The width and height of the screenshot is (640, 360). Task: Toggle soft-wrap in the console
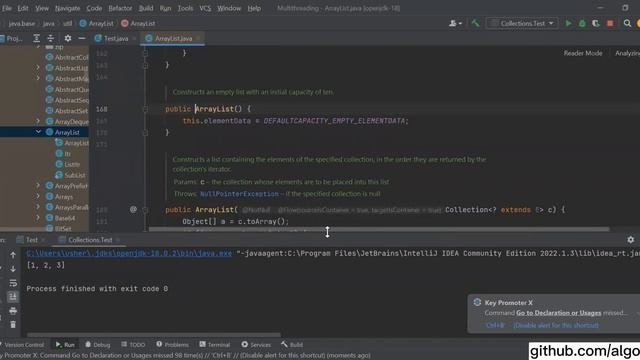point(13,283)
